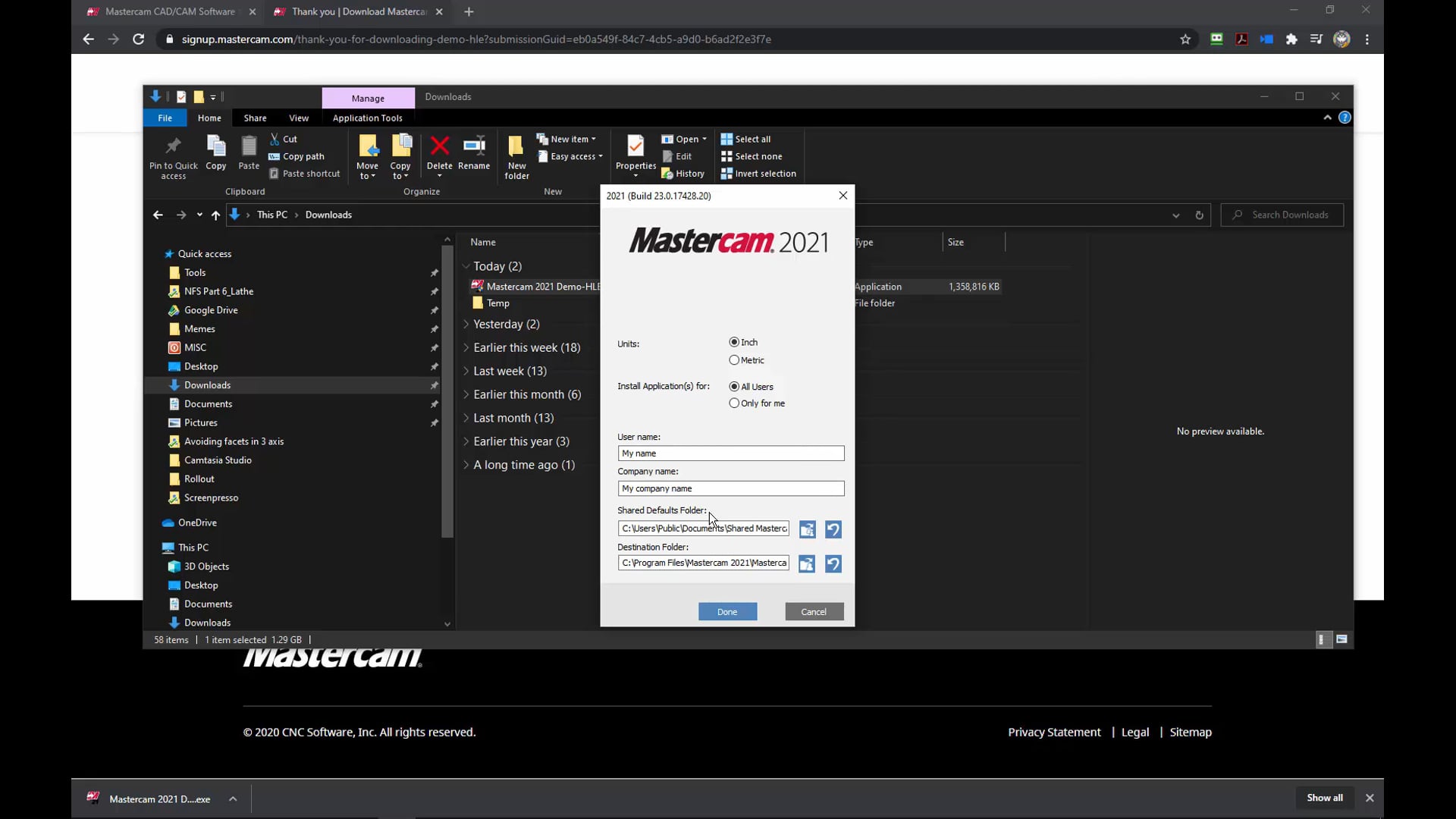The image size is (1456, 819).
Task: Reload the browser page
Action: 138,39
